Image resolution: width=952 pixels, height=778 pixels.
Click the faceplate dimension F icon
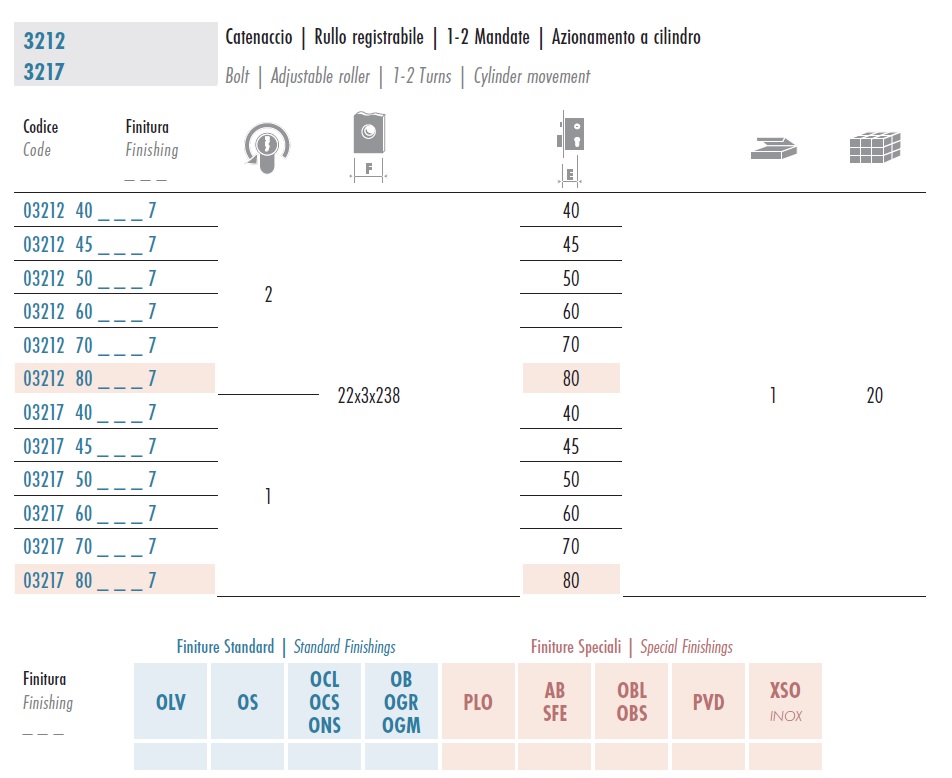[x=369, y=146]
